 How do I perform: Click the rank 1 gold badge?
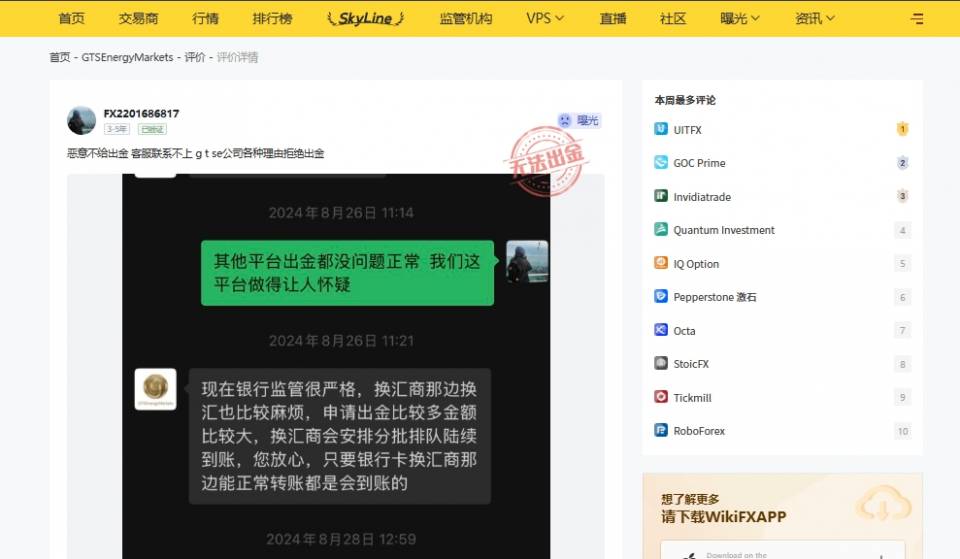pos(902,129)
